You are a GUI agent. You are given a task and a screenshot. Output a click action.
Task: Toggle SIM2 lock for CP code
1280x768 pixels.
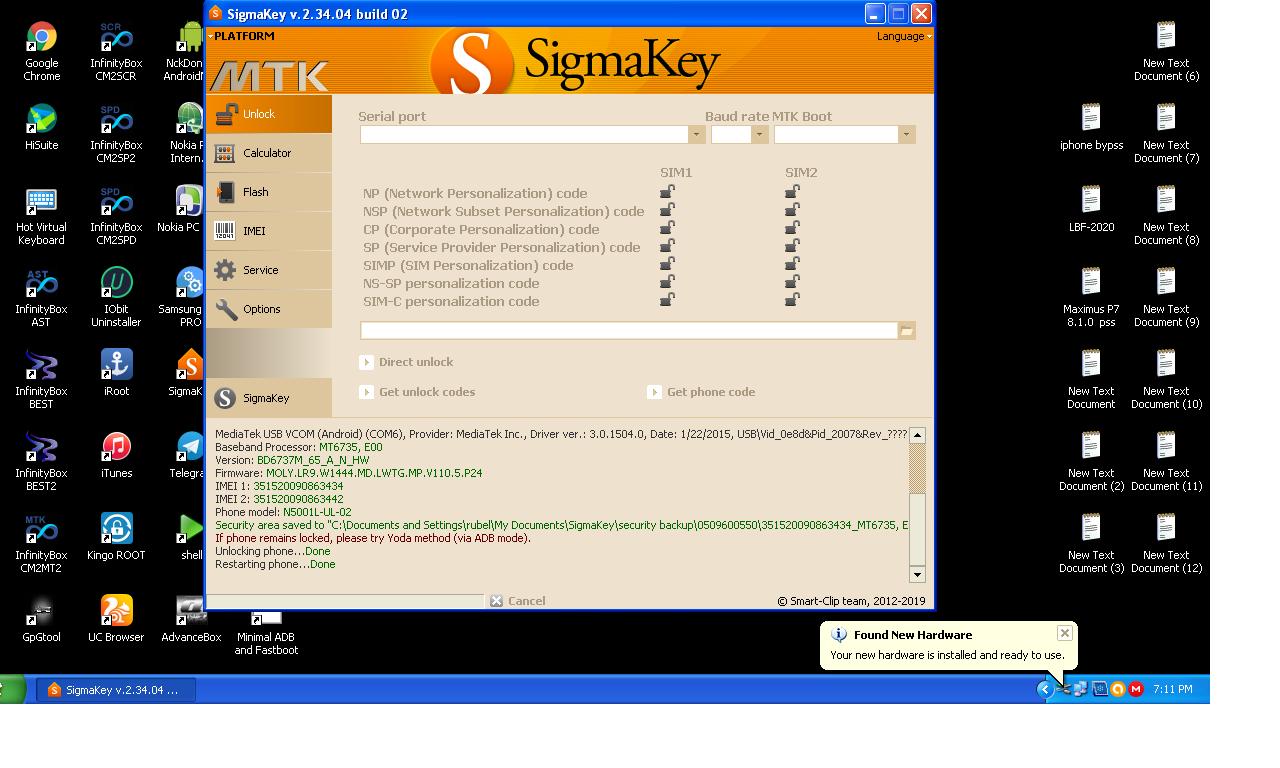(792, 228)
